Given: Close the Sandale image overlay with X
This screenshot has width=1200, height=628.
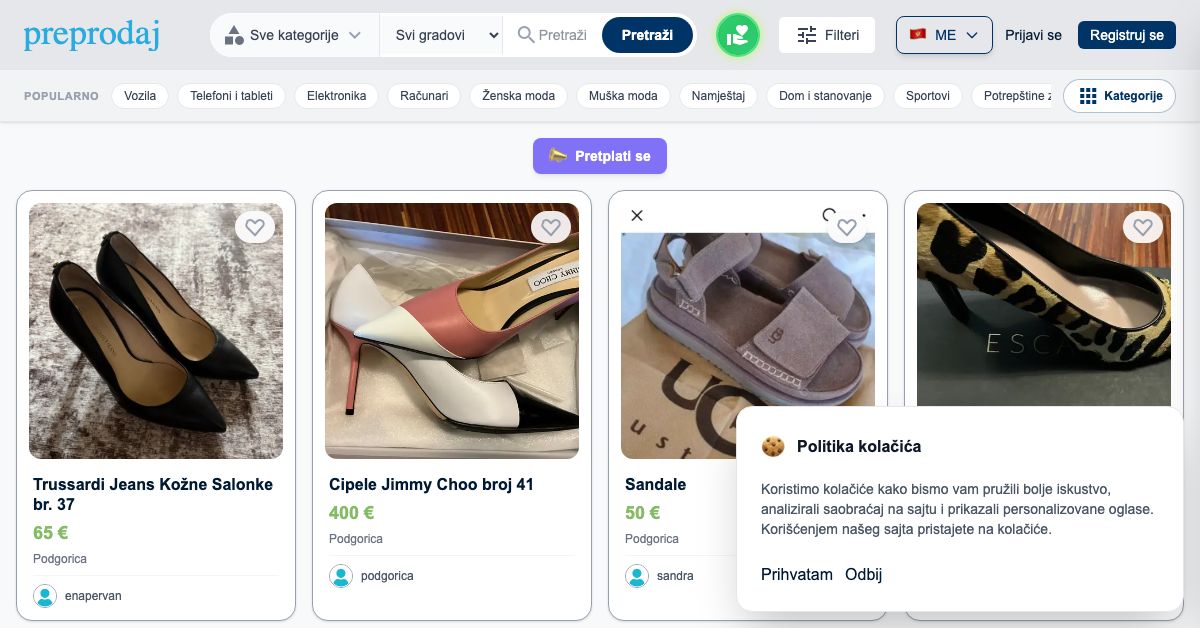Looking at the screenshot, I should pos(637,215).
